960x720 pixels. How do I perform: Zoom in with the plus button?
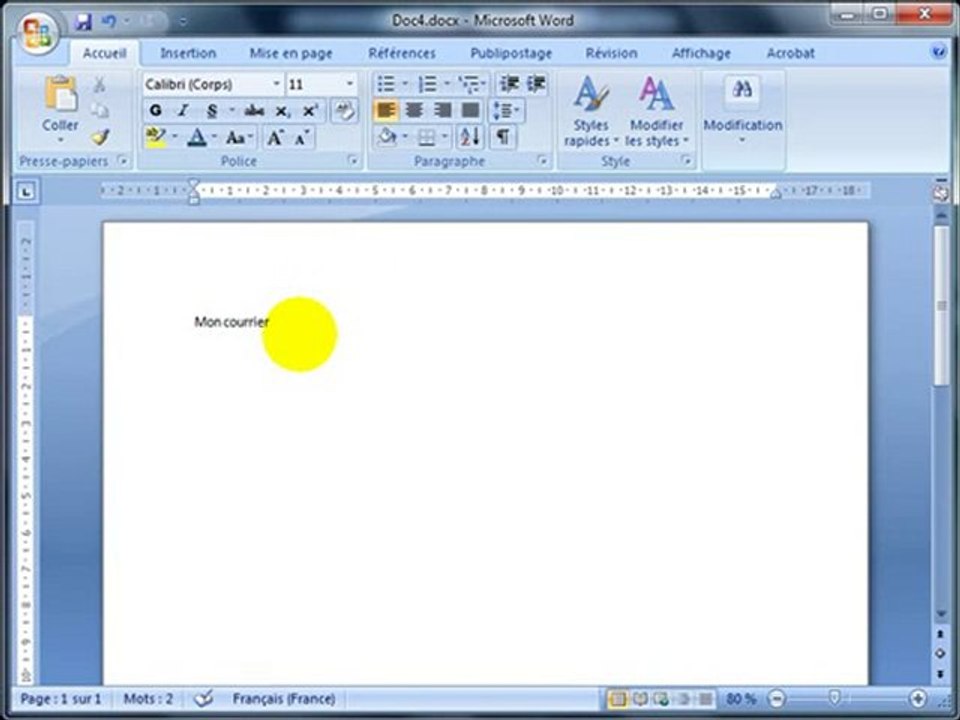pyautogui.click(x=918, y=699)
